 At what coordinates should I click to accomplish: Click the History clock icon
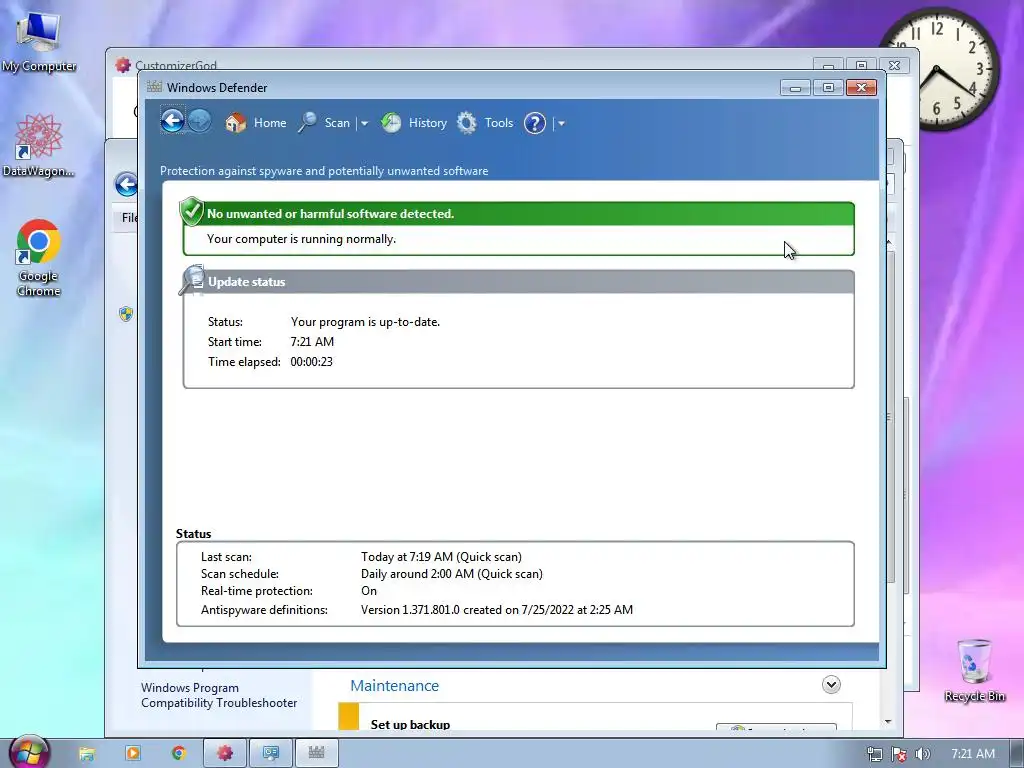tap(391, 123)
